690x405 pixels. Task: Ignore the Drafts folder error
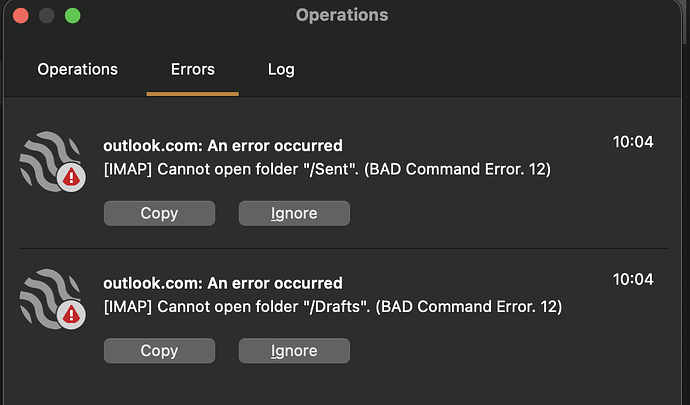[x=294, y=351]
